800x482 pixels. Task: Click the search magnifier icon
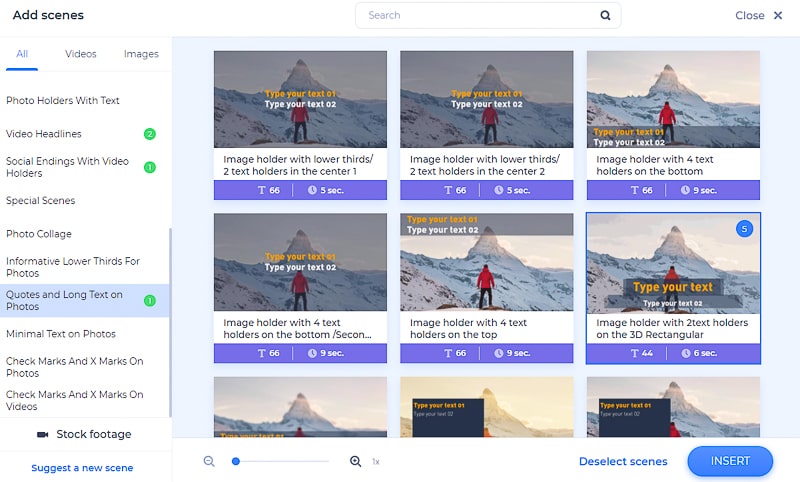605,15
